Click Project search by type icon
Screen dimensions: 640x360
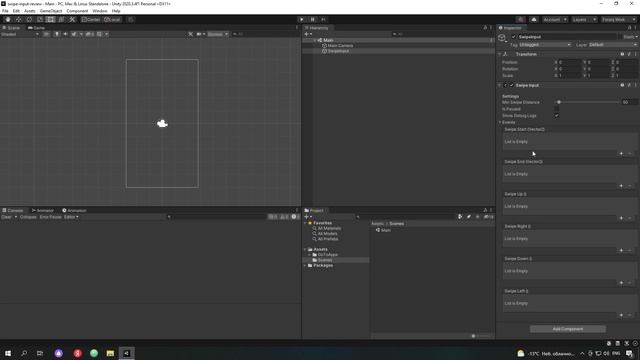[x=460, y=217]
